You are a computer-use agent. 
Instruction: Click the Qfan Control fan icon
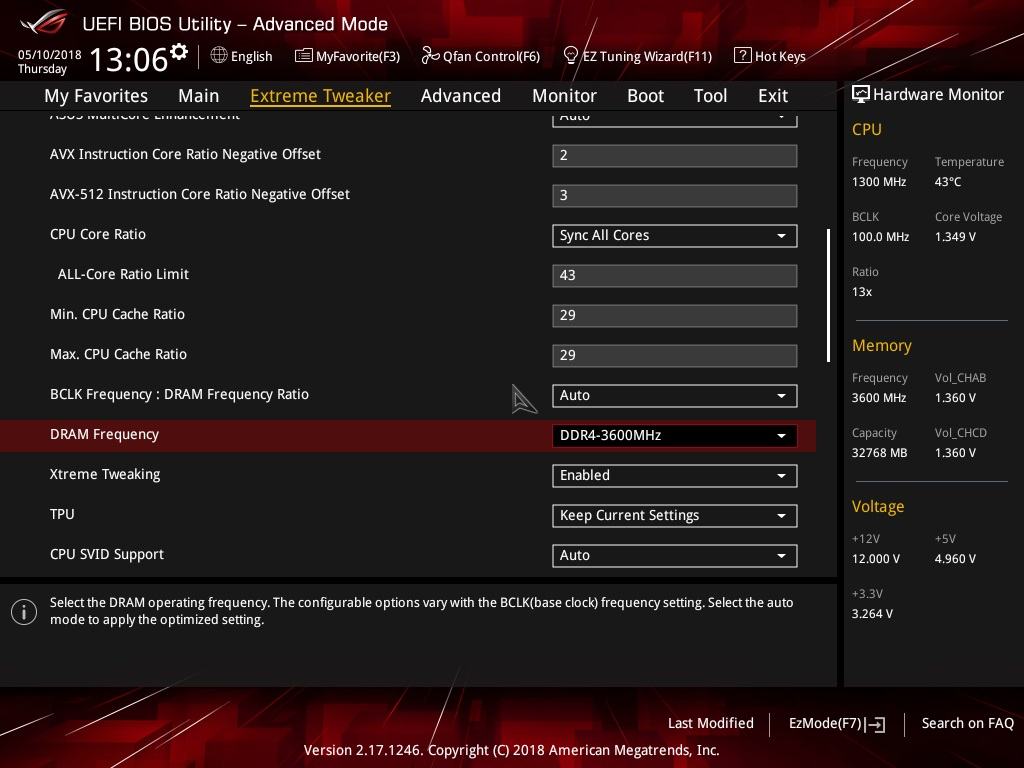point(430,56)
